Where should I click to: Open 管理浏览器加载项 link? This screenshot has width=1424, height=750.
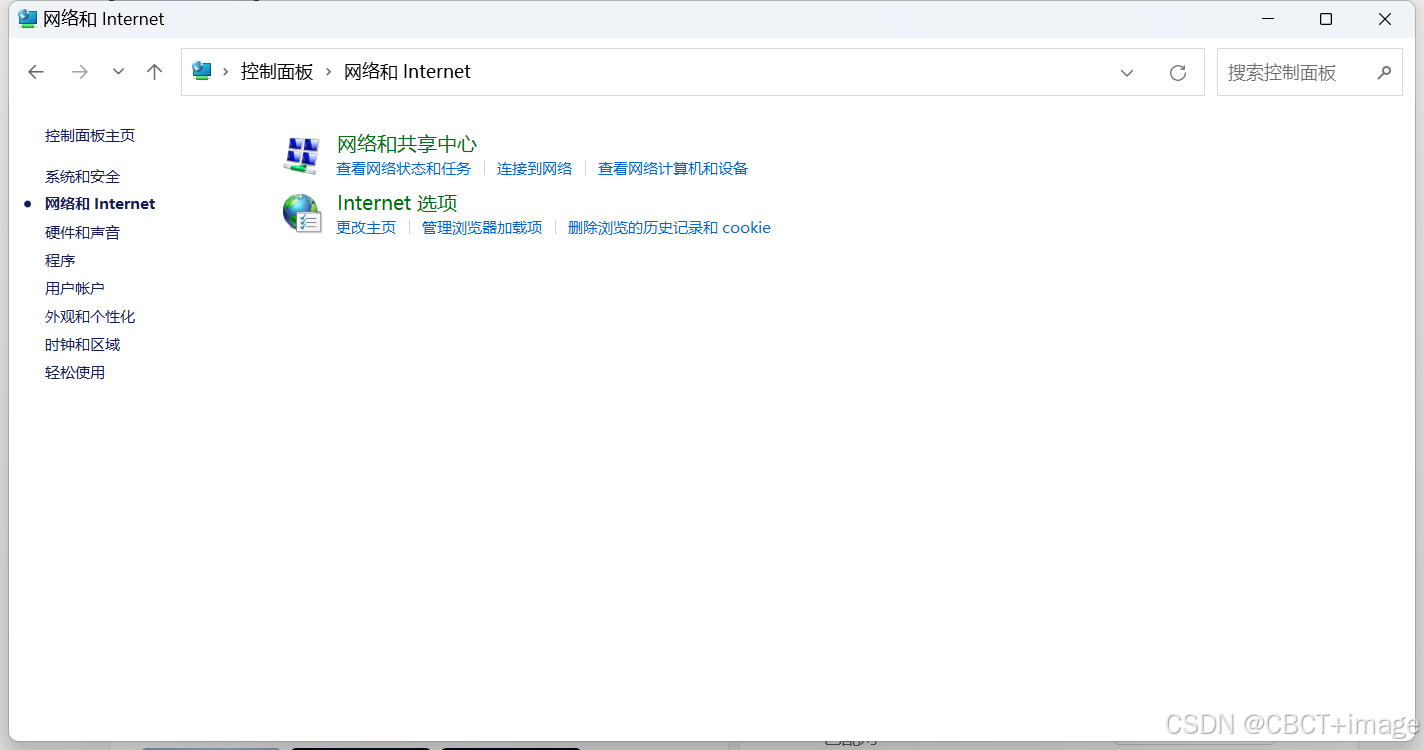point(482,228)
